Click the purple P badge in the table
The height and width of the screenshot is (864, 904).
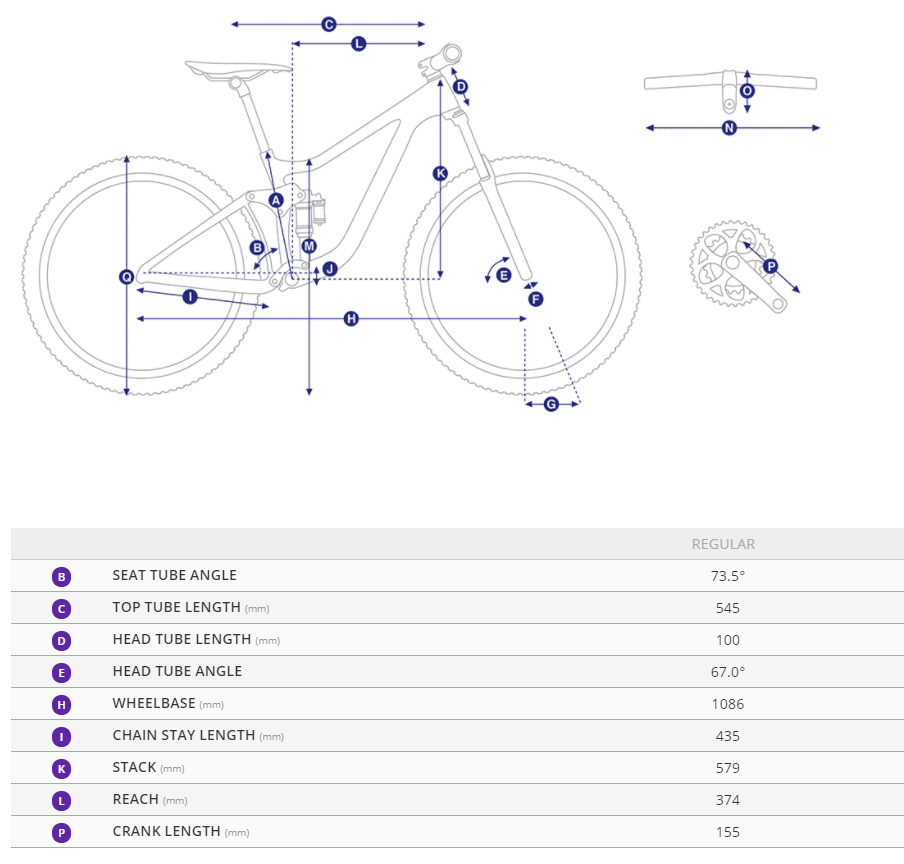tap(62, 832)
